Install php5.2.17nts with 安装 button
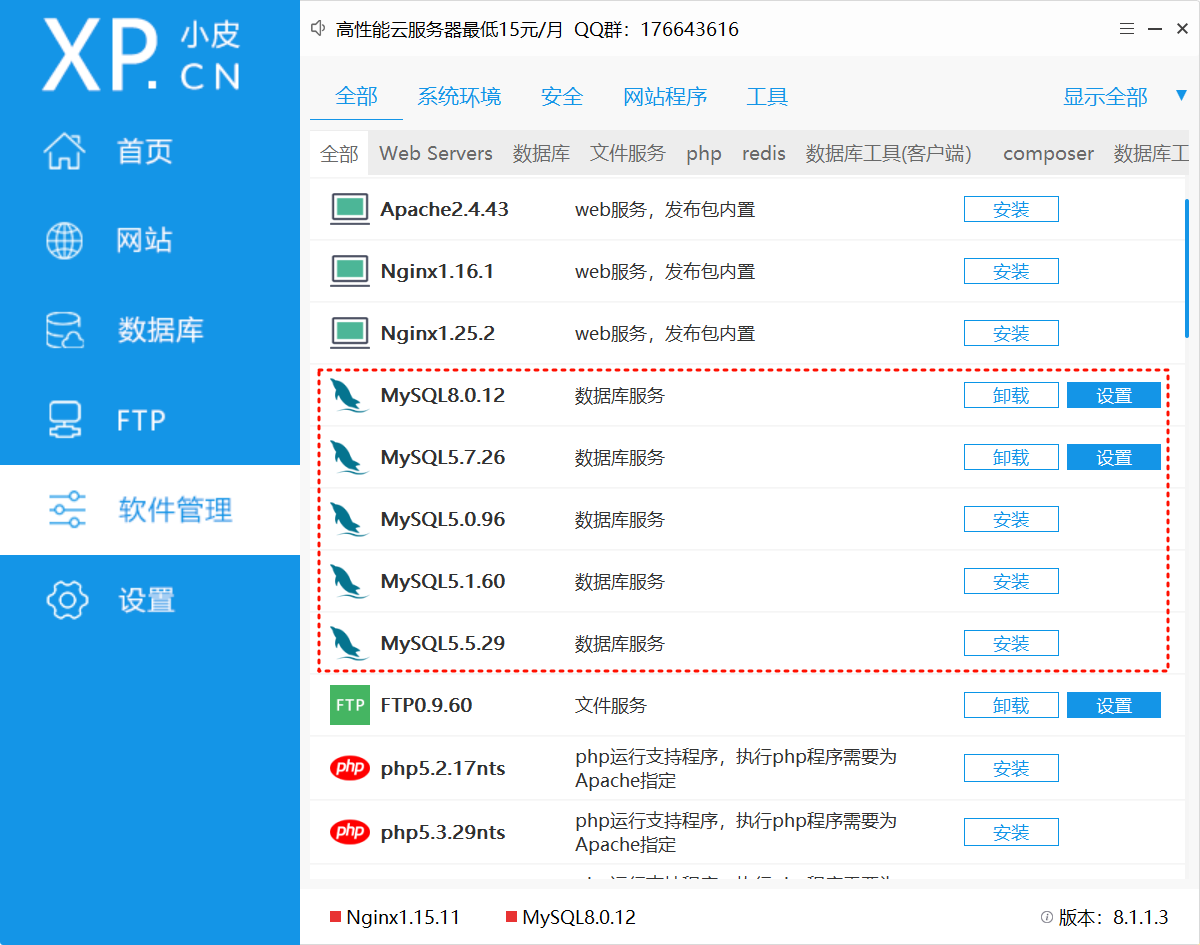This screenshot has height=945, width=1200. [x=1011, y=768]
